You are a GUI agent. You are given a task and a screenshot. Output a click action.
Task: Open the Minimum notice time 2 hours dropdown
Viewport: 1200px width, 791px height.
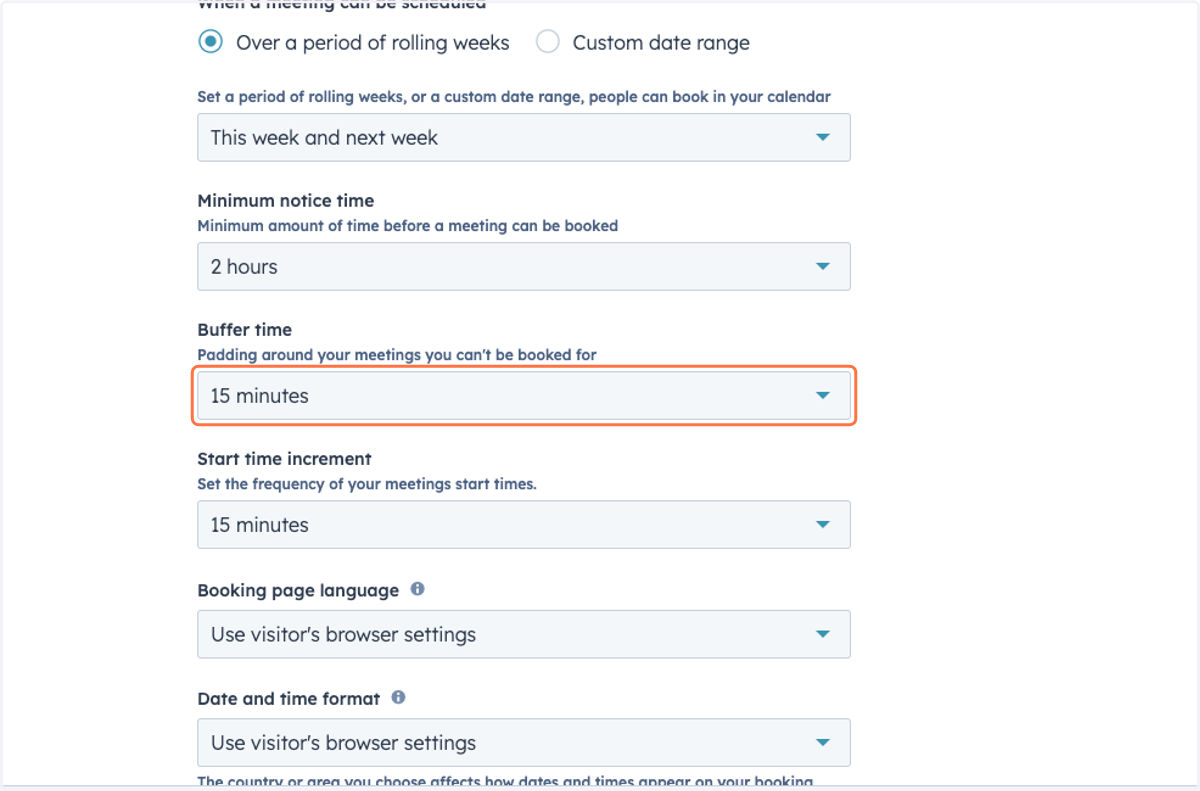(x=524, y=266)
